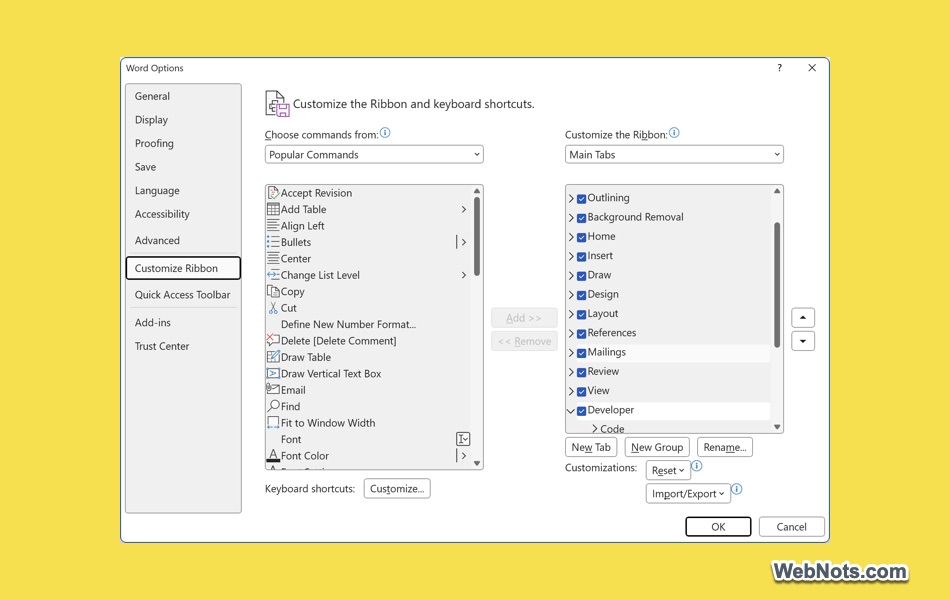This screenshot has width=950, height=600.
Task: Uncheck the Outlining tab checkbox
Action: coord(581,198)
